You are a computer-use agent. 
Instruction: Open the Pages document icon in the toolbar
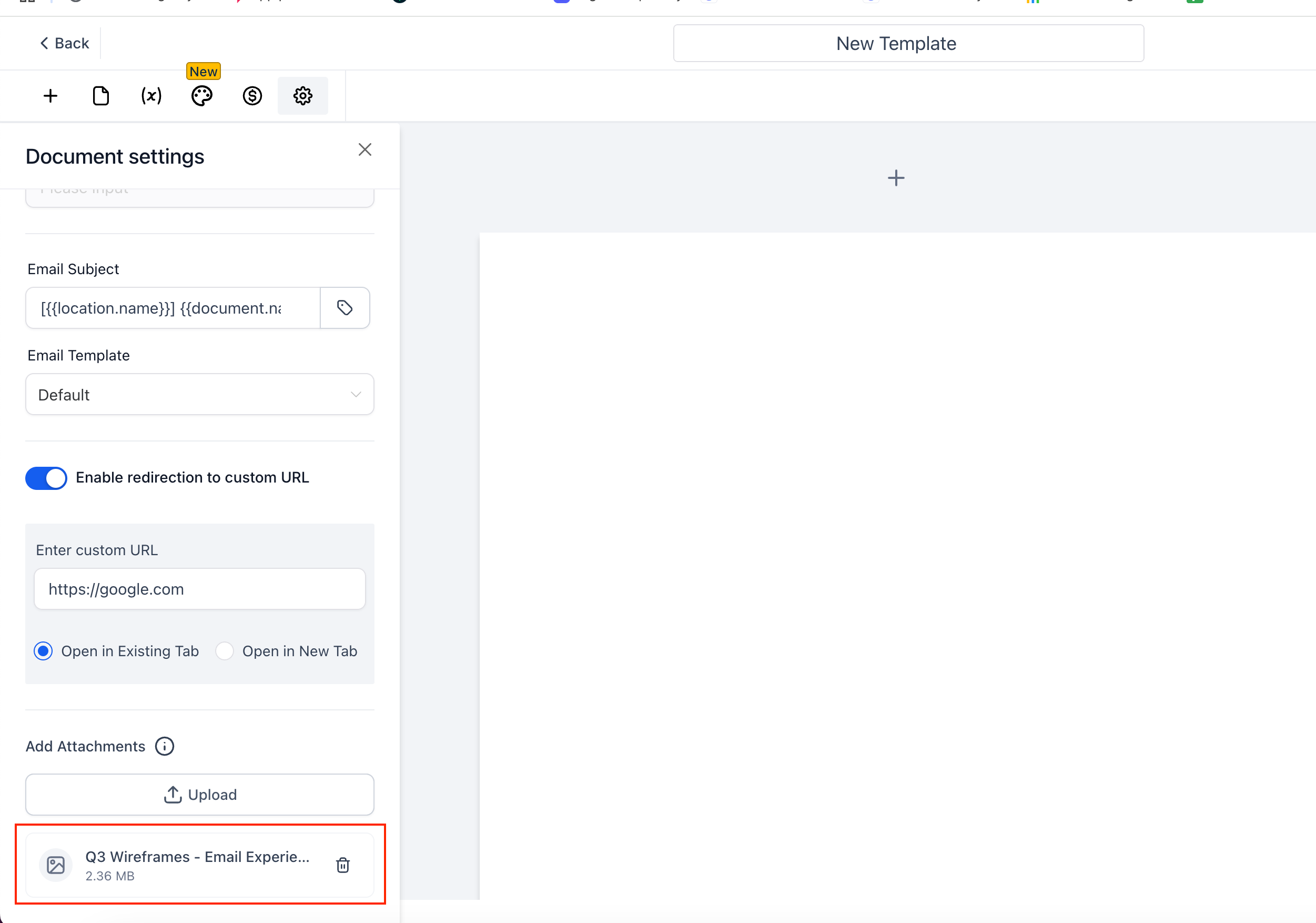tap(101, 96)
